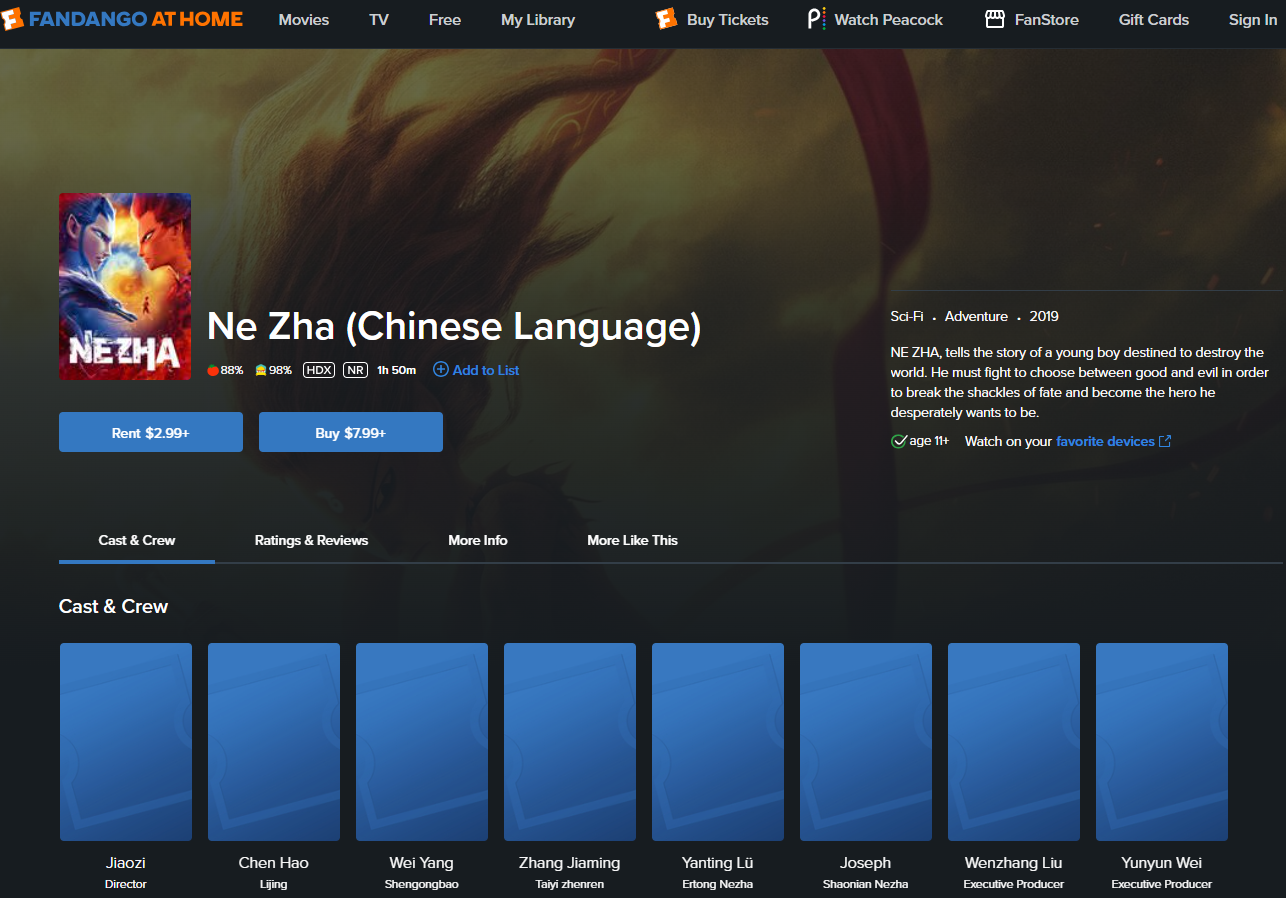Click the movie title Ne Zha (Chinese Language)
The width and height of the screenshot is (1286, 898).
(x=454, y=327)
